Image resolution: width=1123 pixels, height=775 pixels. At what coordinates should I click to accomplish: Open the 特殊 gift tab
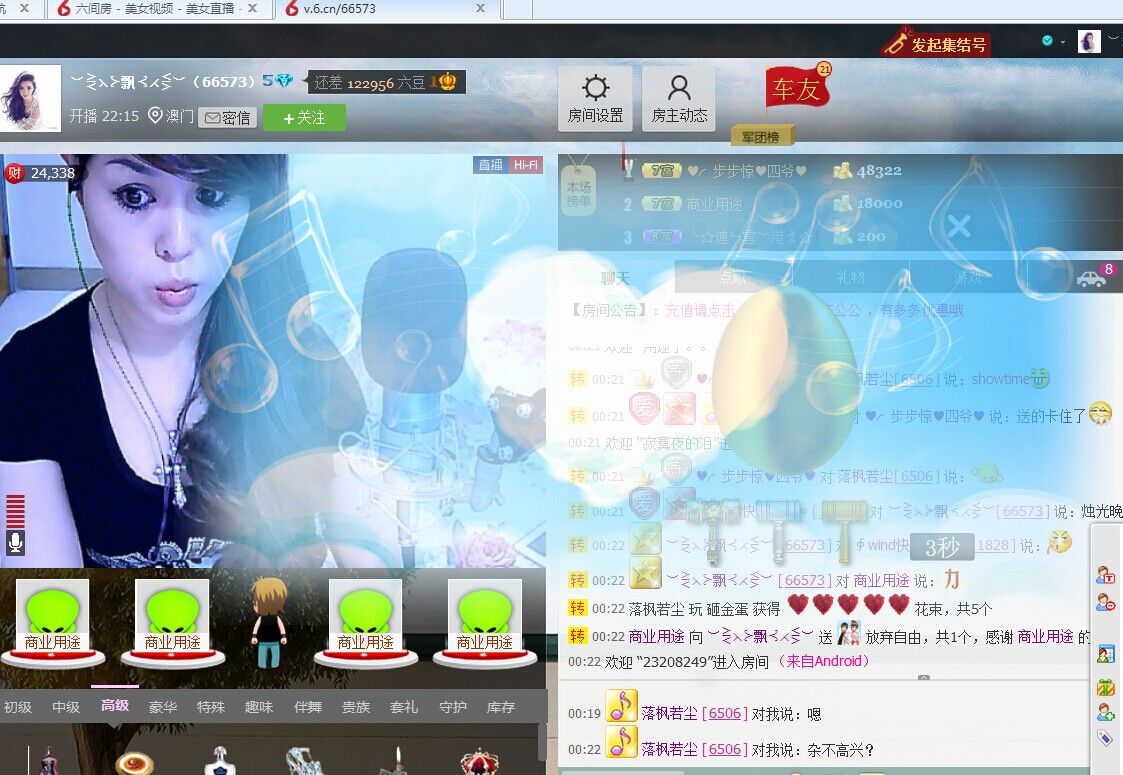tap(211, 707)
